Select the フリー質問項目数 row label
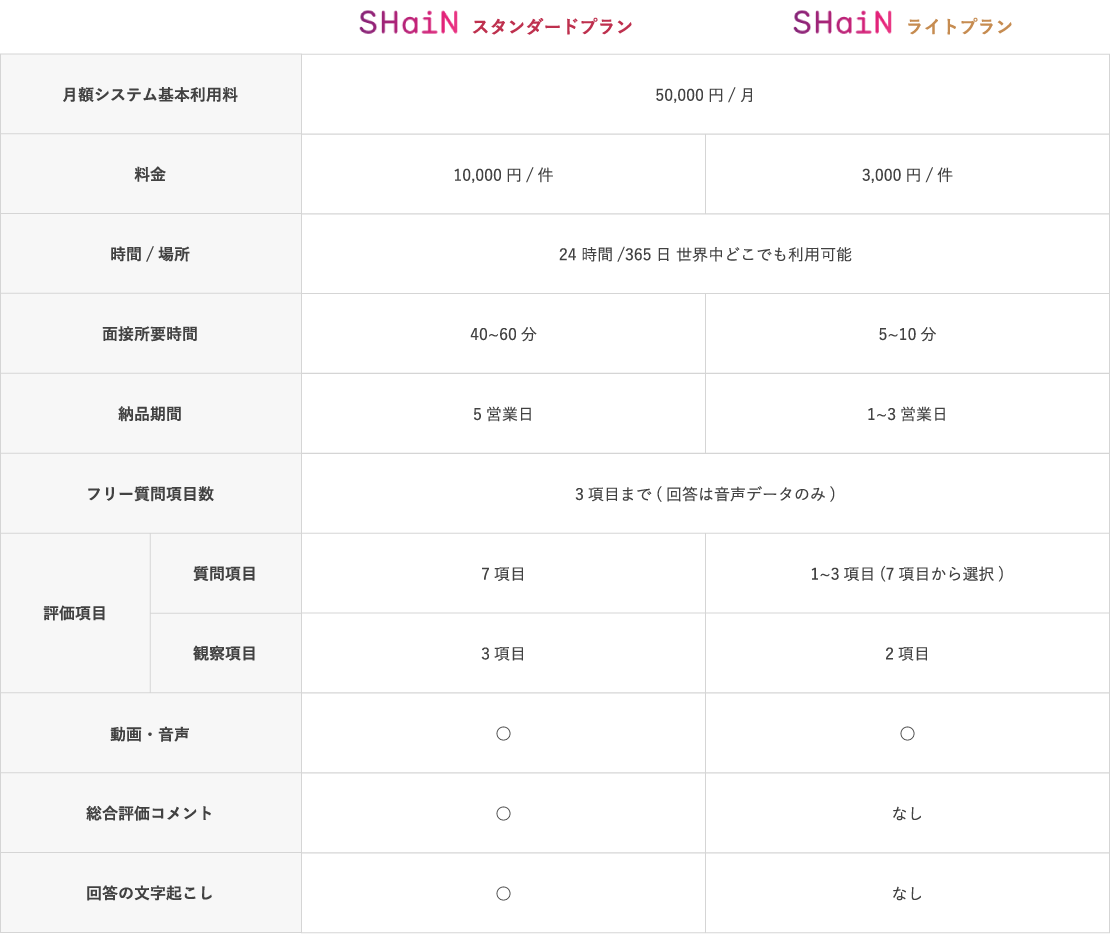The width and height of the screenshot is (1110, 940). click(x=150, y=494)
